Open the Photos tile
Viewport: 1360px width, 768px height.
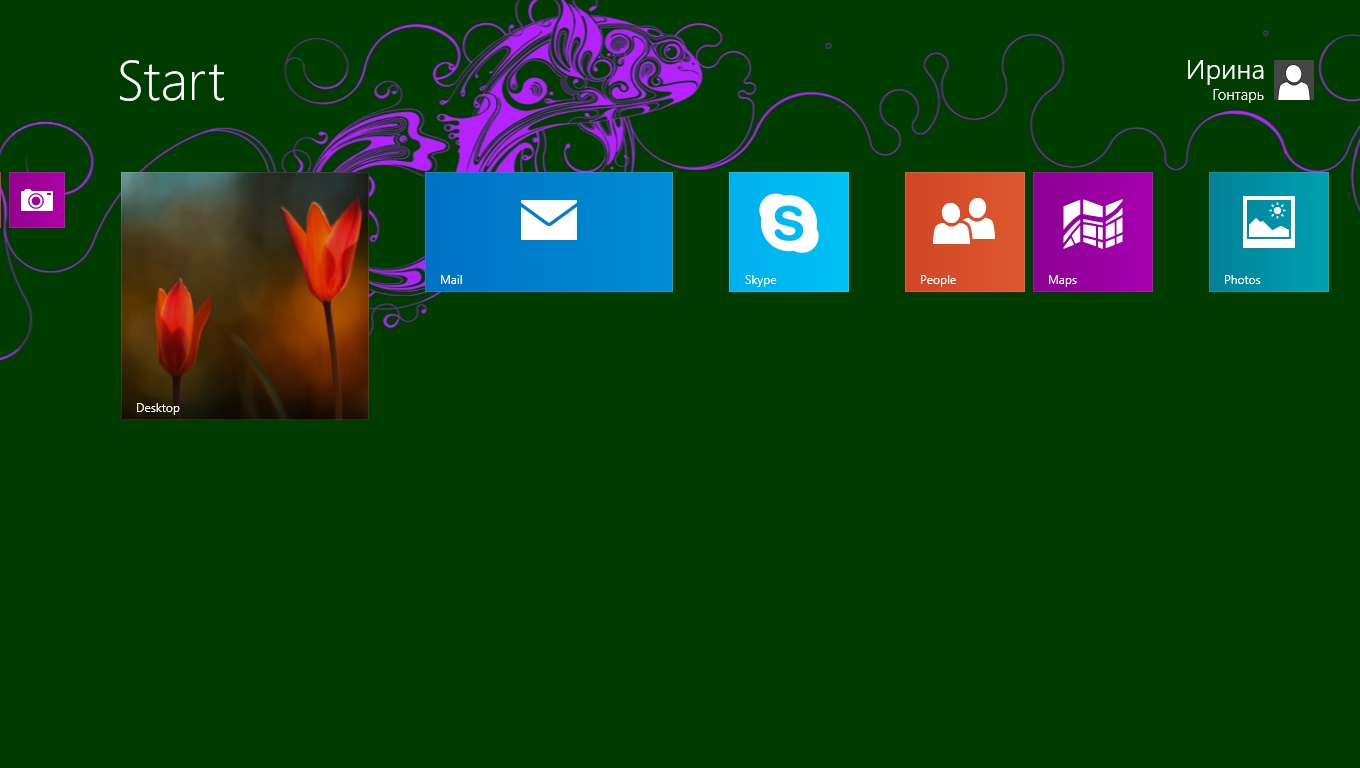pos(1269,232)
